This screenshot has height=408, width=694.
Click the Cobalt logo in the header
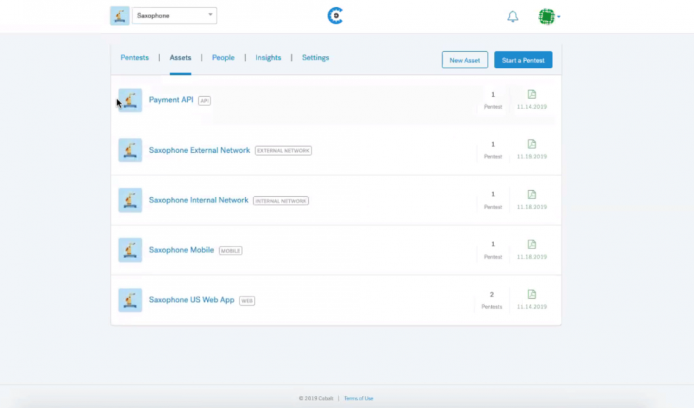(x=335, y=16)
